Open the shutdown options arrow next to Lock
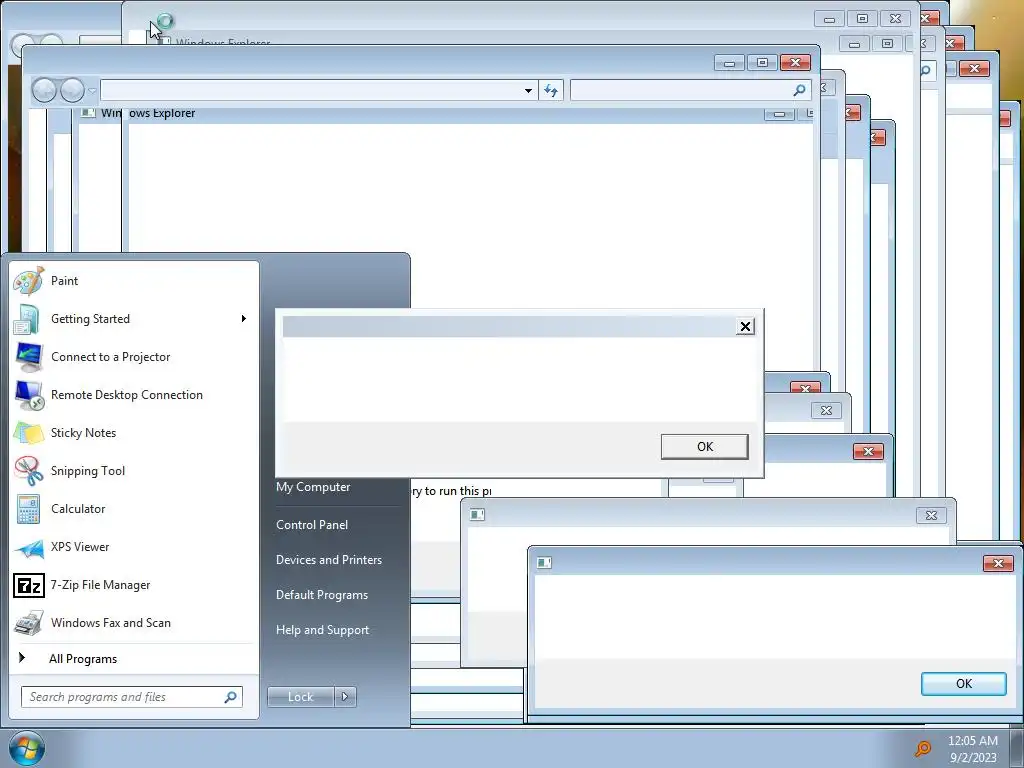Viewport: 1024px width, 768px height. (x=345, y=697)
